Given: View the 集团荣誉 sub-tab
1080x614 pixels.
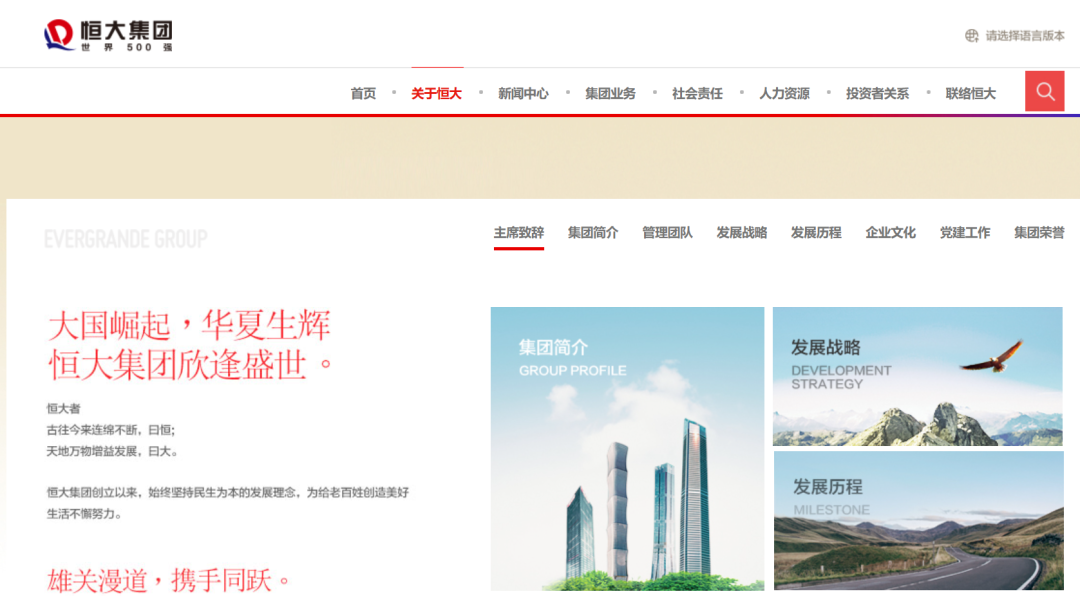Looking at the screenshot, I should point(1039,233).
